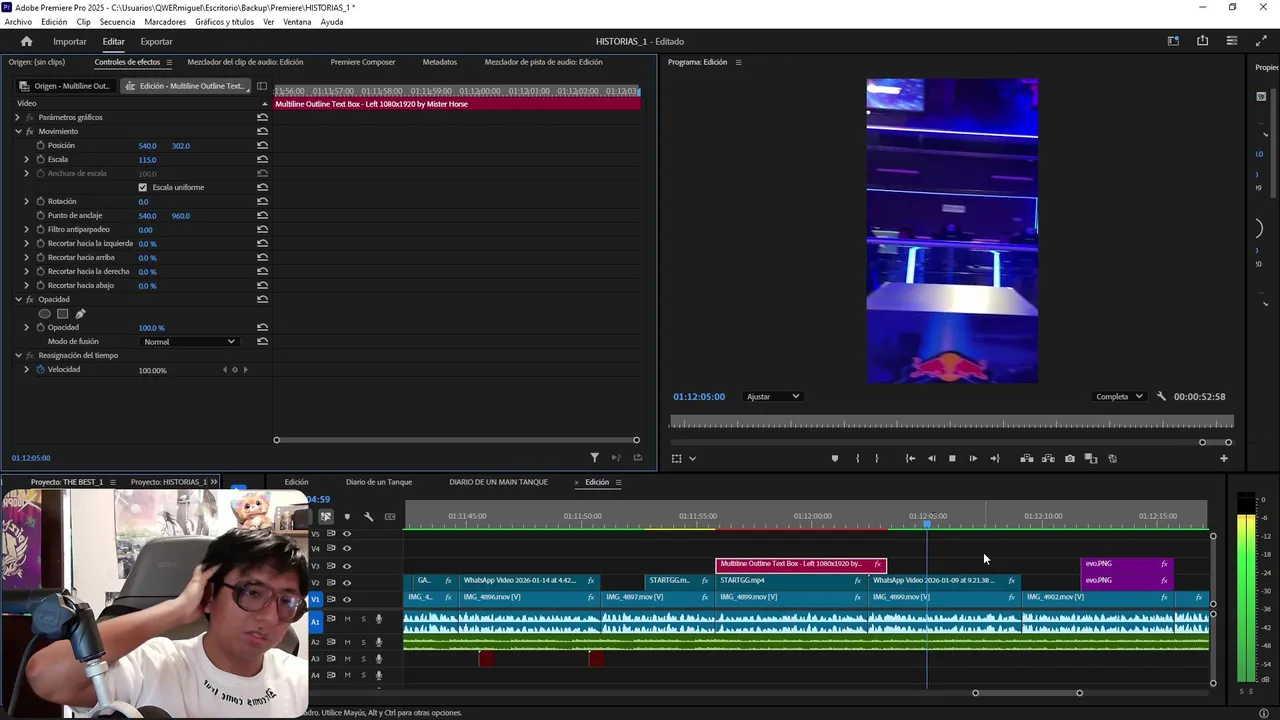Export frame with camera icon
The height and width of the screenshot is (720, 1280).
tap(1070, 458)
